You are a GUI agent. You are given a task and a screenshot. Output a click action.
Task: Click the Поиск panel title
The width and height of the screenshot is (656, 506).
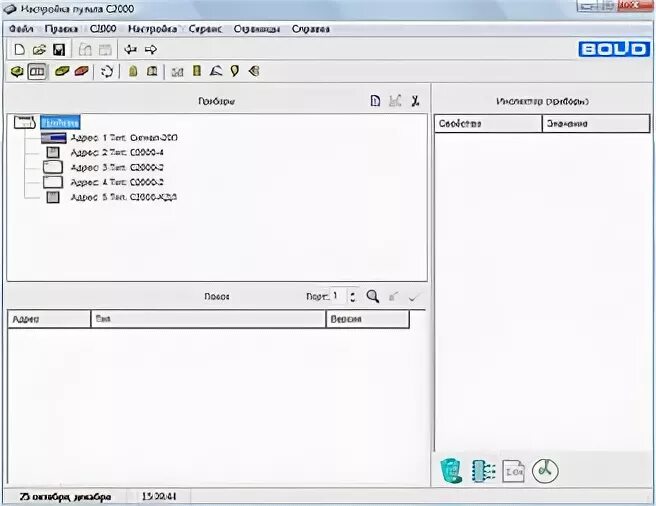(x=217, y=296)
